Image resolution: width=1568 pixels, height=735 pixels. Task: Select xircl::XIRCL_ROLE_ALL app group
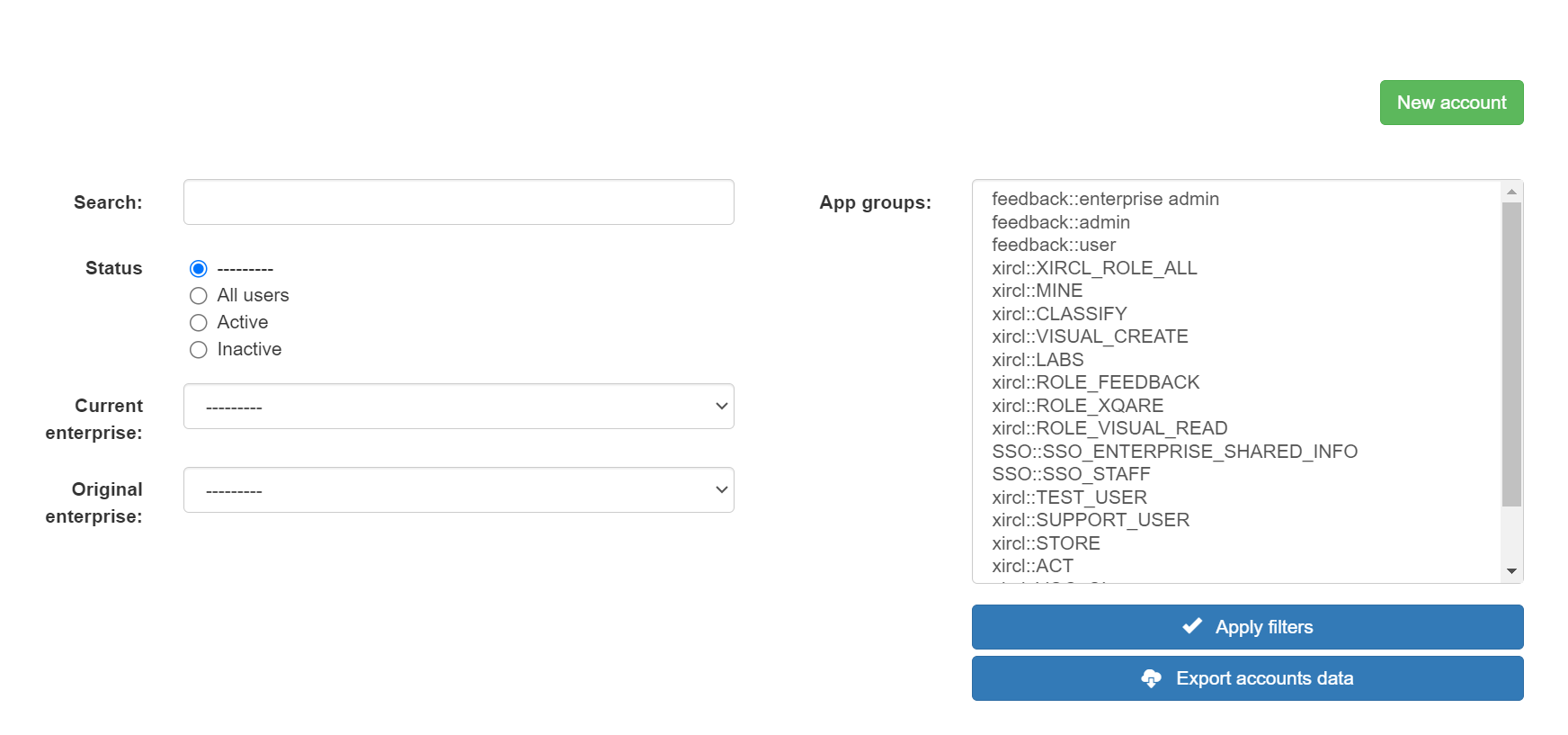(x=1094, y=267)
